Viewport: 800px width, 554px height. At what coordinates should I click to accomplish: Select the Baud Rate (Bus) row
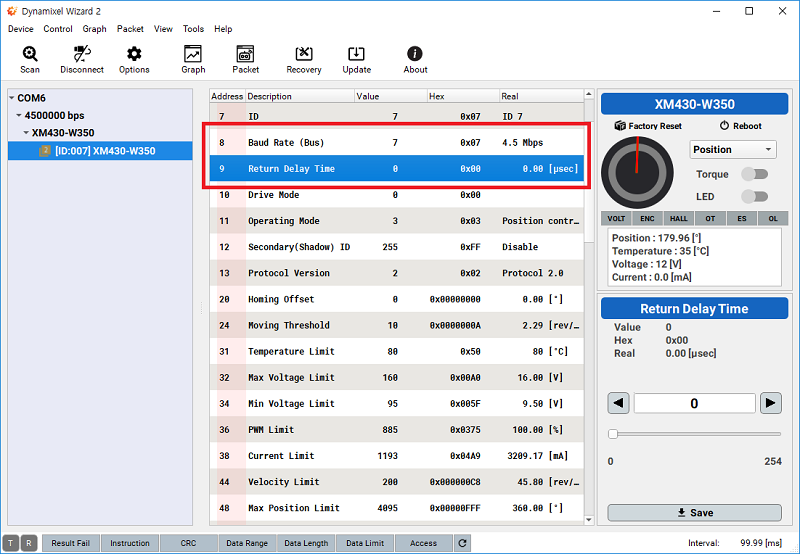click(396, 143)
